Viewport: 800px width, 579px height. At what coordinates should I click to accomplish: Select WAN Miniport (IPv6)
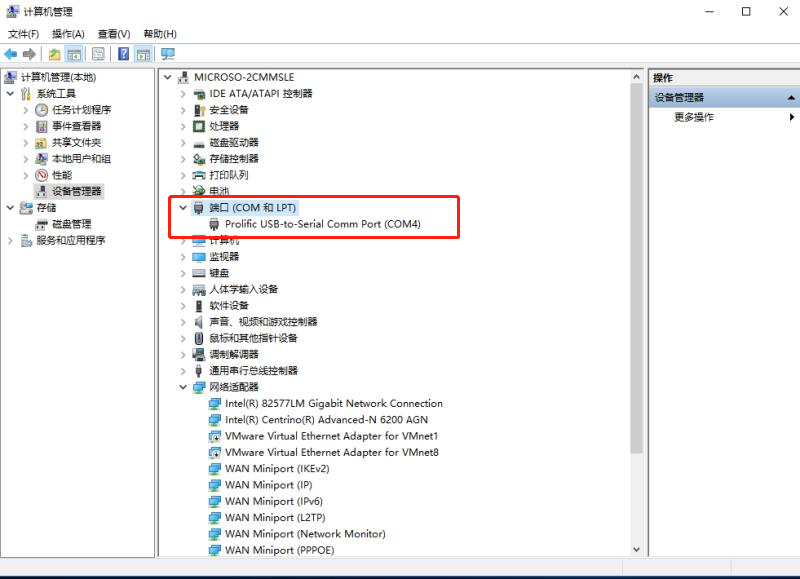click(274, 501)
